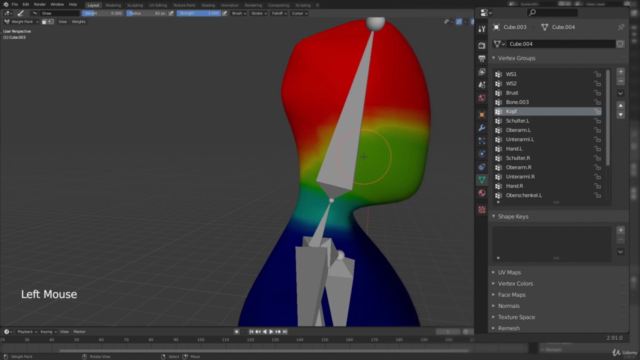Click the fake user shield icon
The image size is (640, 360).
coord(620,44)
